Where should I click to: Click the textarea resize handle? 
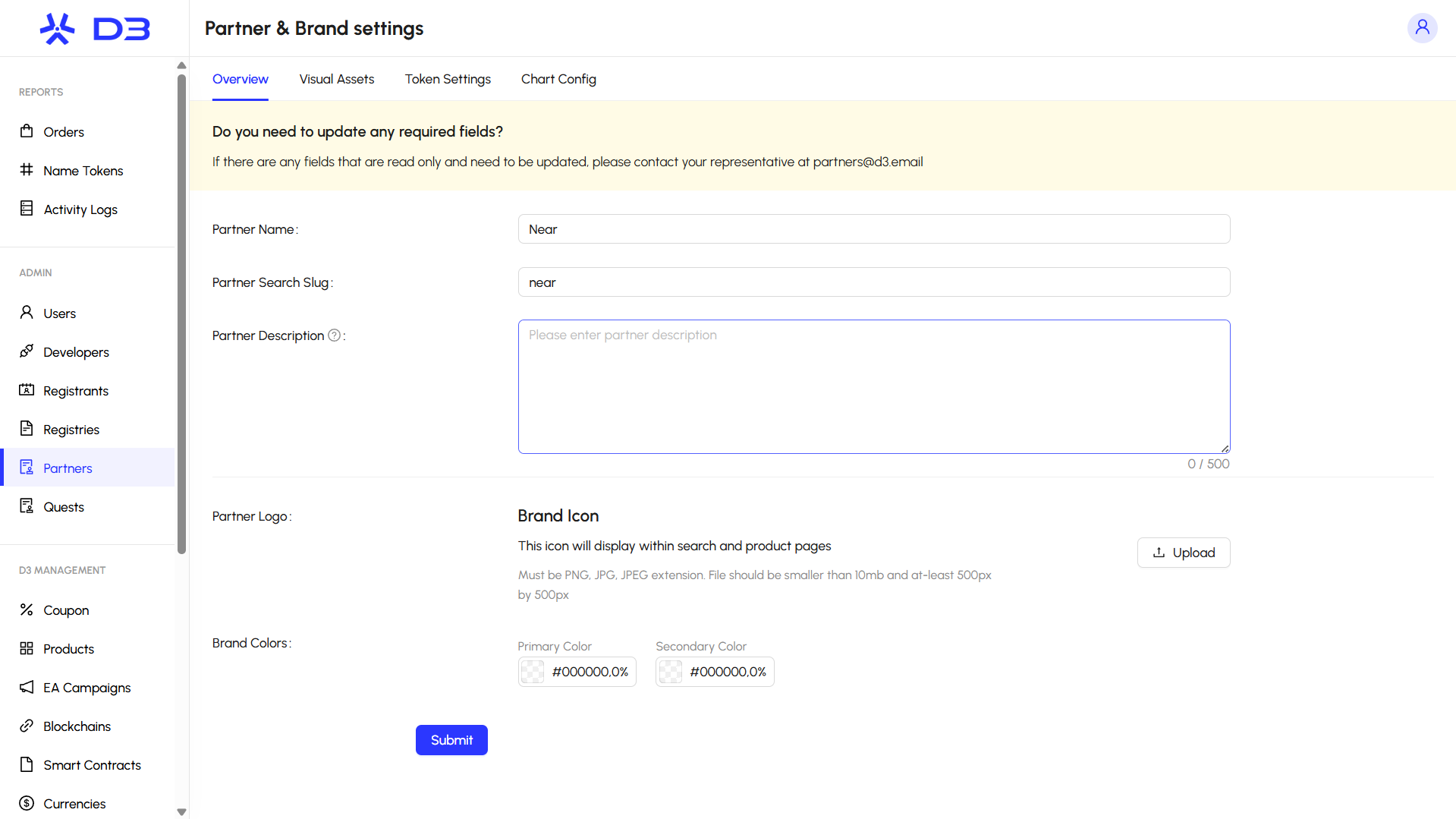tap(1225, 449)
